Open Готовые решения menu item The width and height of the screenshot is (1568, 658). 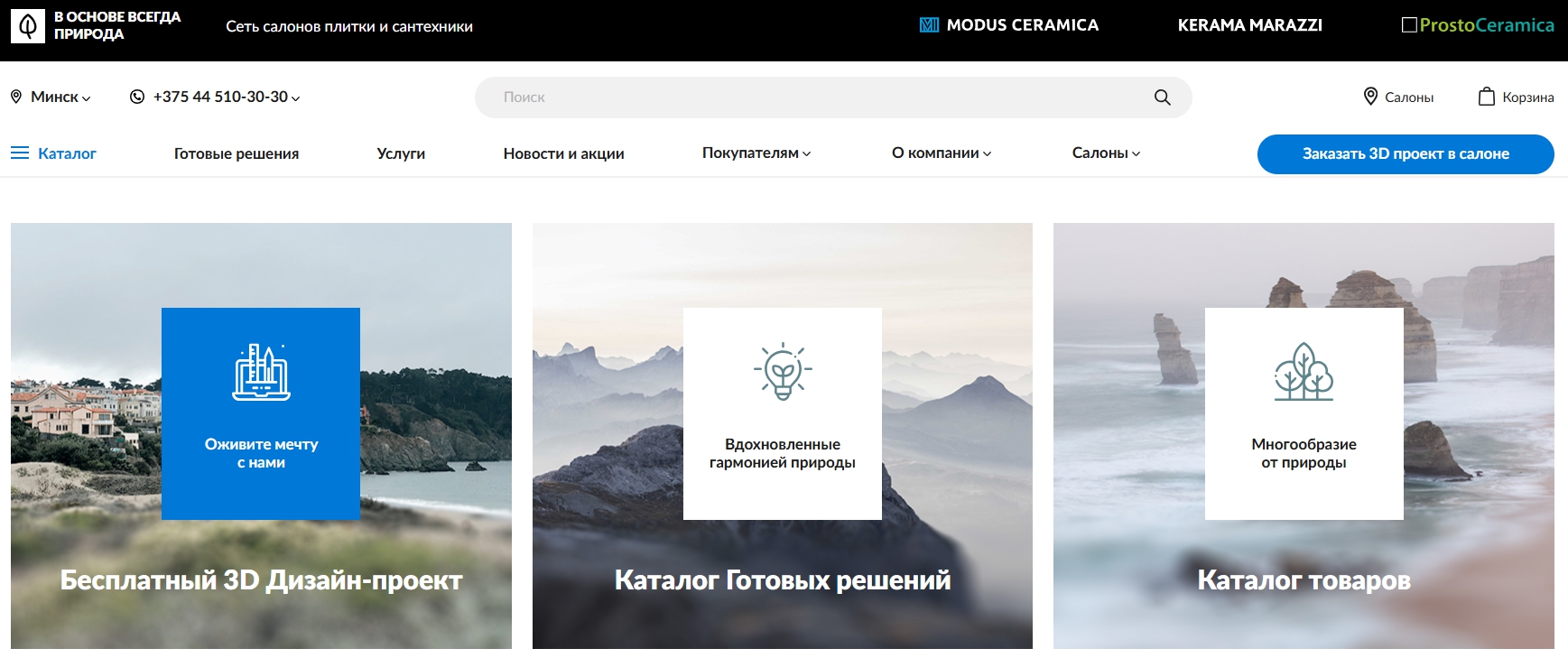[x=237, y=153]
